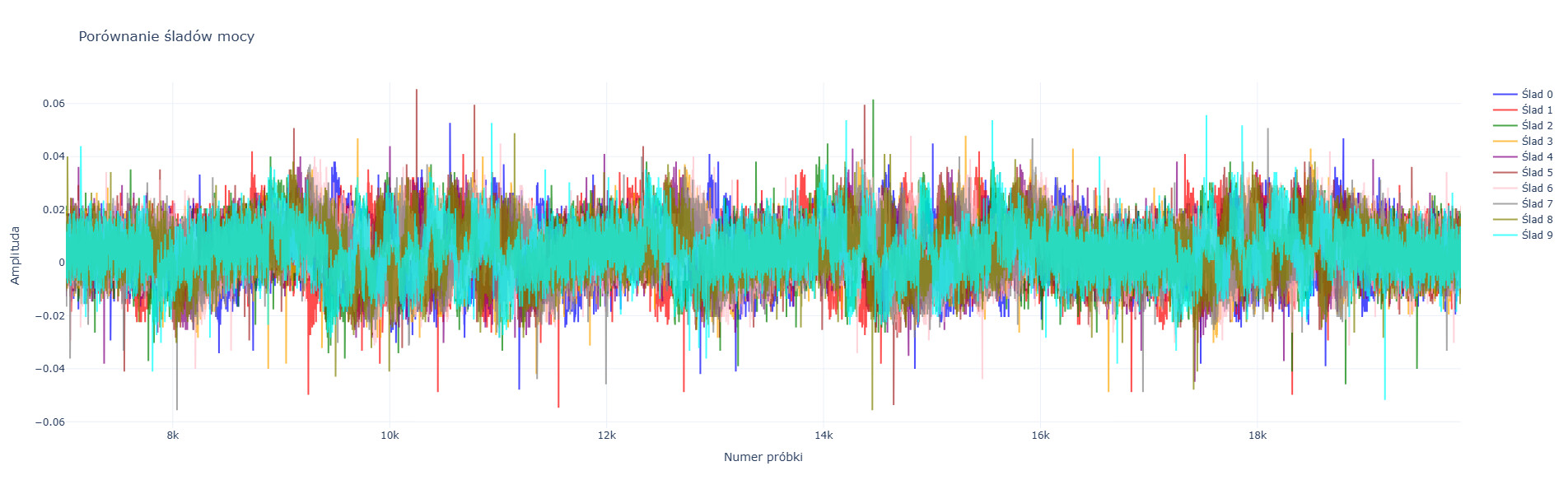Hide the purple Ślad 4 trace

(x=1536, y=157)
